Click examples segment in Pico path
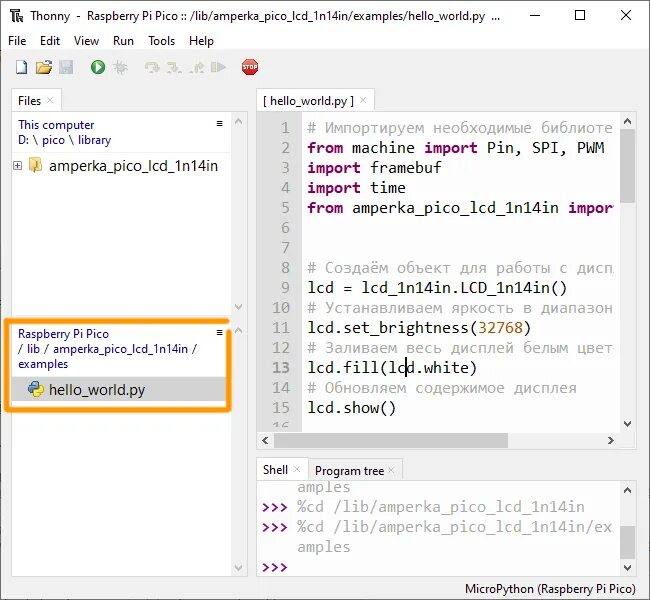Screen dimensions: 650x600 click(43, 364)
